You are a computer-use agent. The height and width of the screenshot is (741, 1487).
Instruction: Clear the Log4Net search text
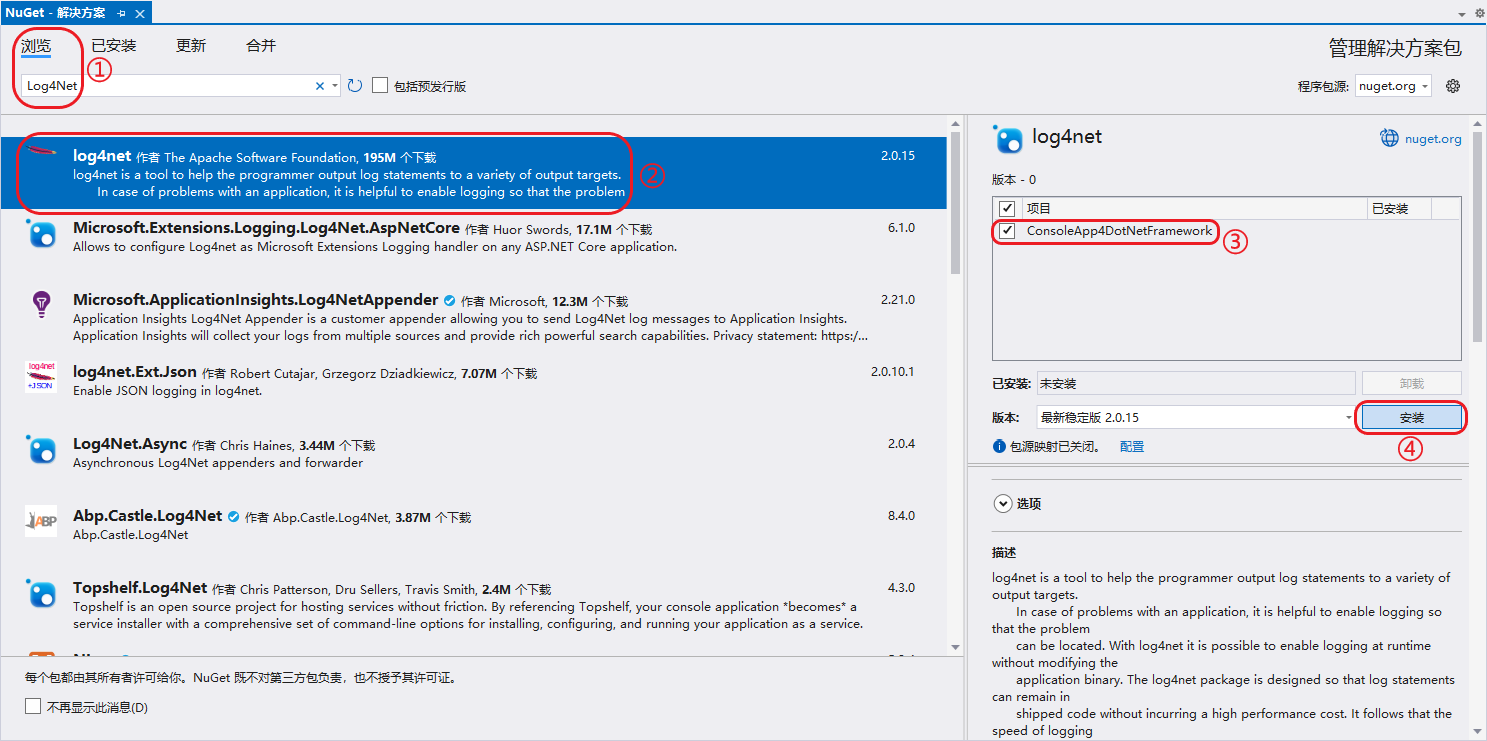[320, 86]
